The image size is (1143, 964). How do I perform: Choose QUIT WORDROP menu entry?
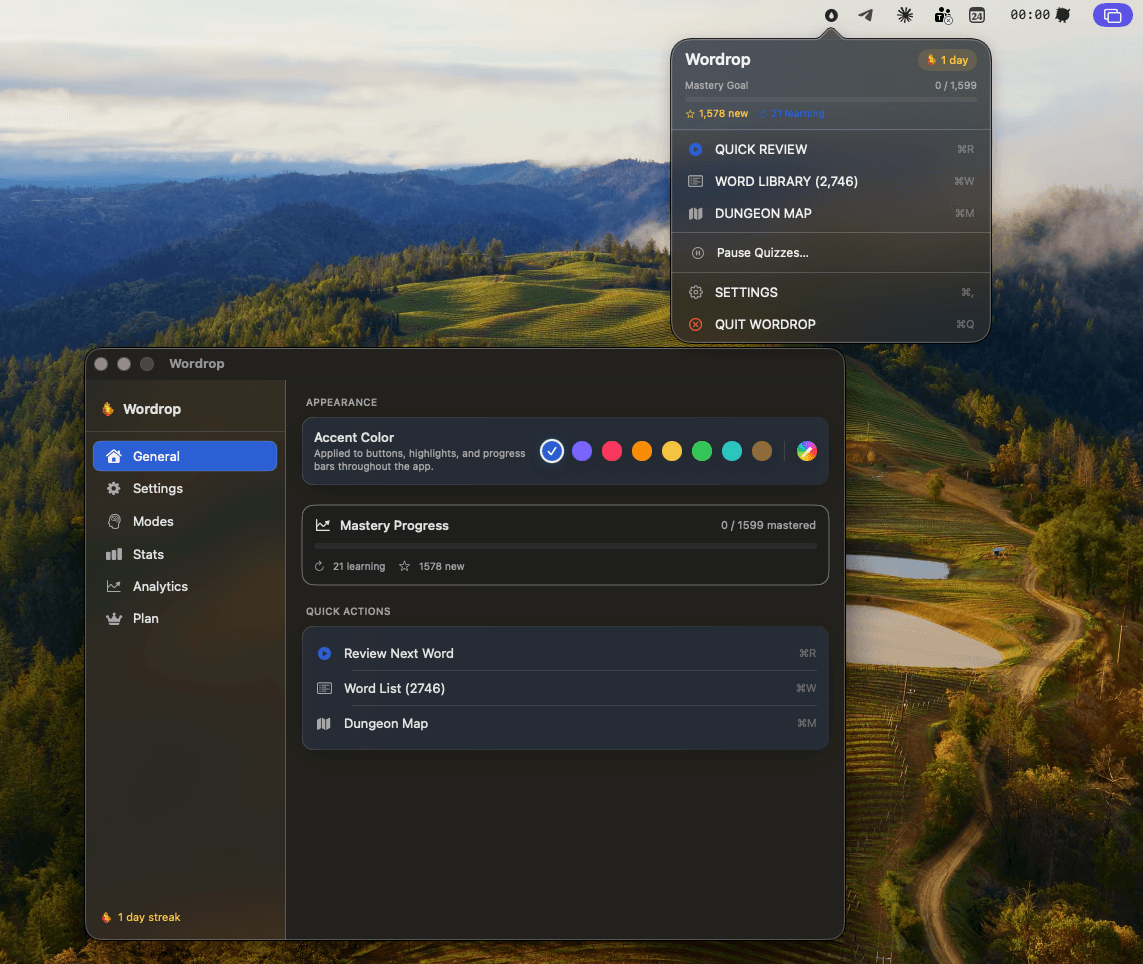831,324
